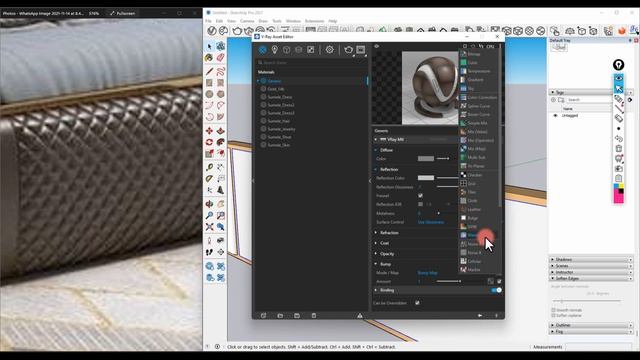The image size is (640, 360).
Task: Collapse the Reflection section
Action: (x=376, y=169)
